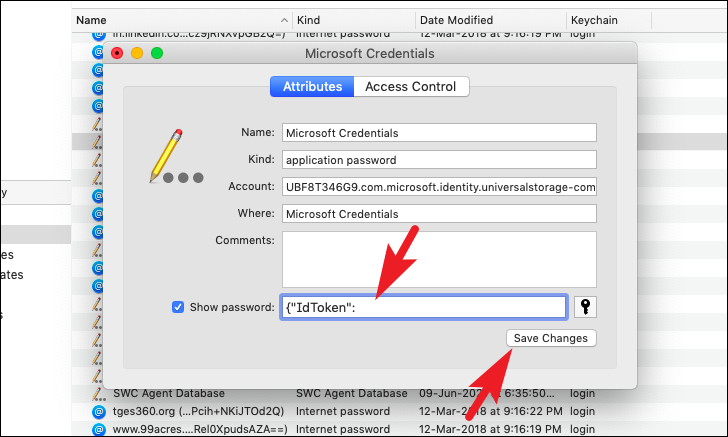Click login keychain for tges360.org row
The width and height of the screenshot is (728, 437).
click(x=582, y=411)
